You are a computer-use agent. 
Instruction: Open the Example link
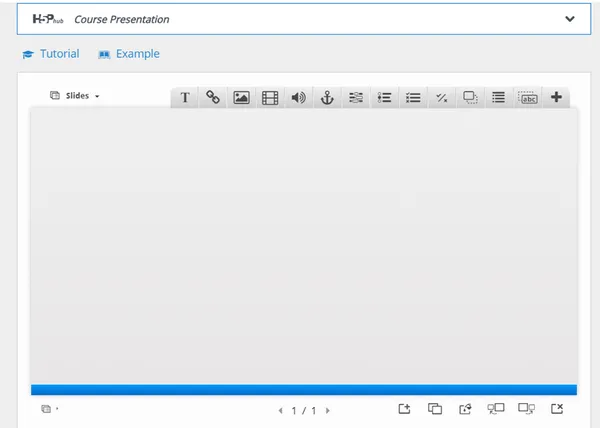(x=129, y=54)
